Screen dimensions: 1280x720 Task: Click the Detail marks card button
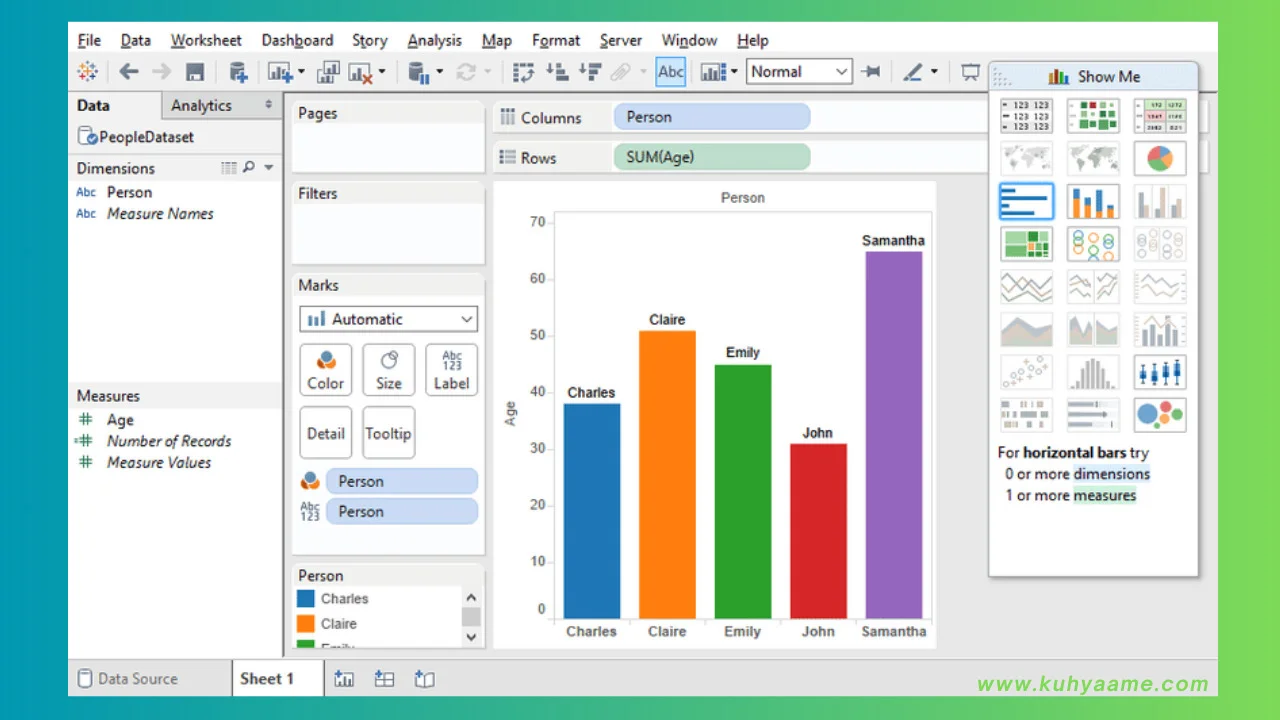click(325, 432)
